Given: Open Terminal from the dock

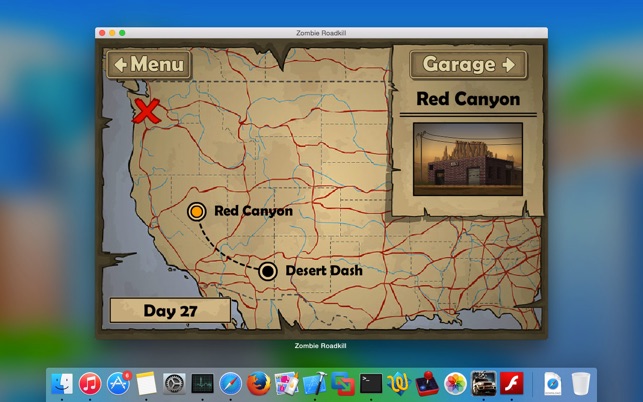Looking at the screenshot, I should click(x=371, y=384).
